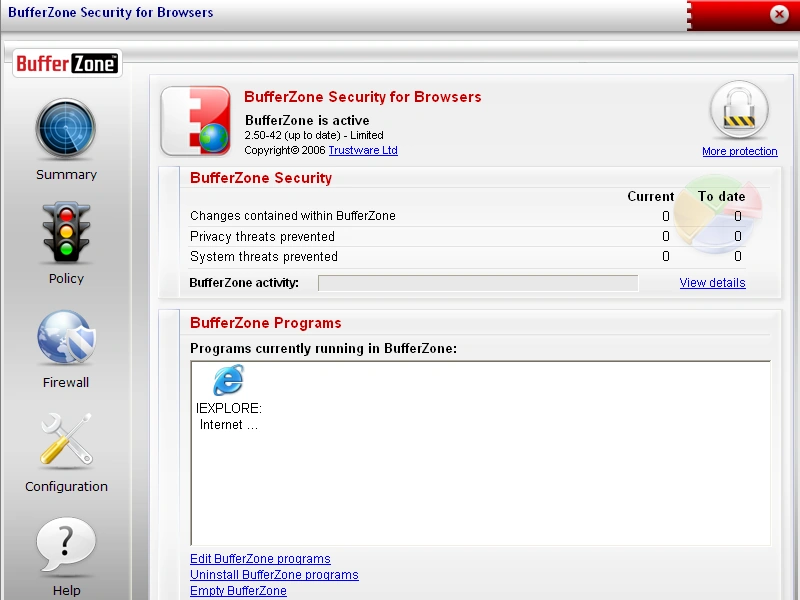Click the Empty BufferZone link
Image resolution: width=800 pixels, height=600 pixels.
tap(238, 590)
